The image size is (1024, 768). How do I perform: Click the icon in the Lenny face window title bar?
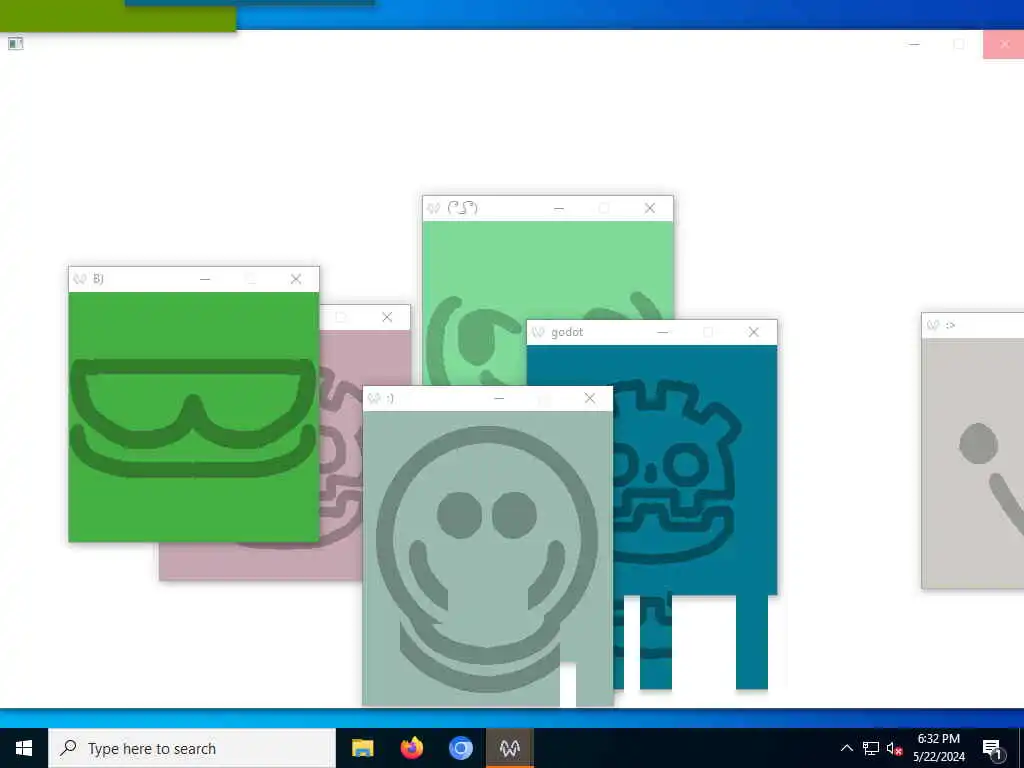click(433, 208)
